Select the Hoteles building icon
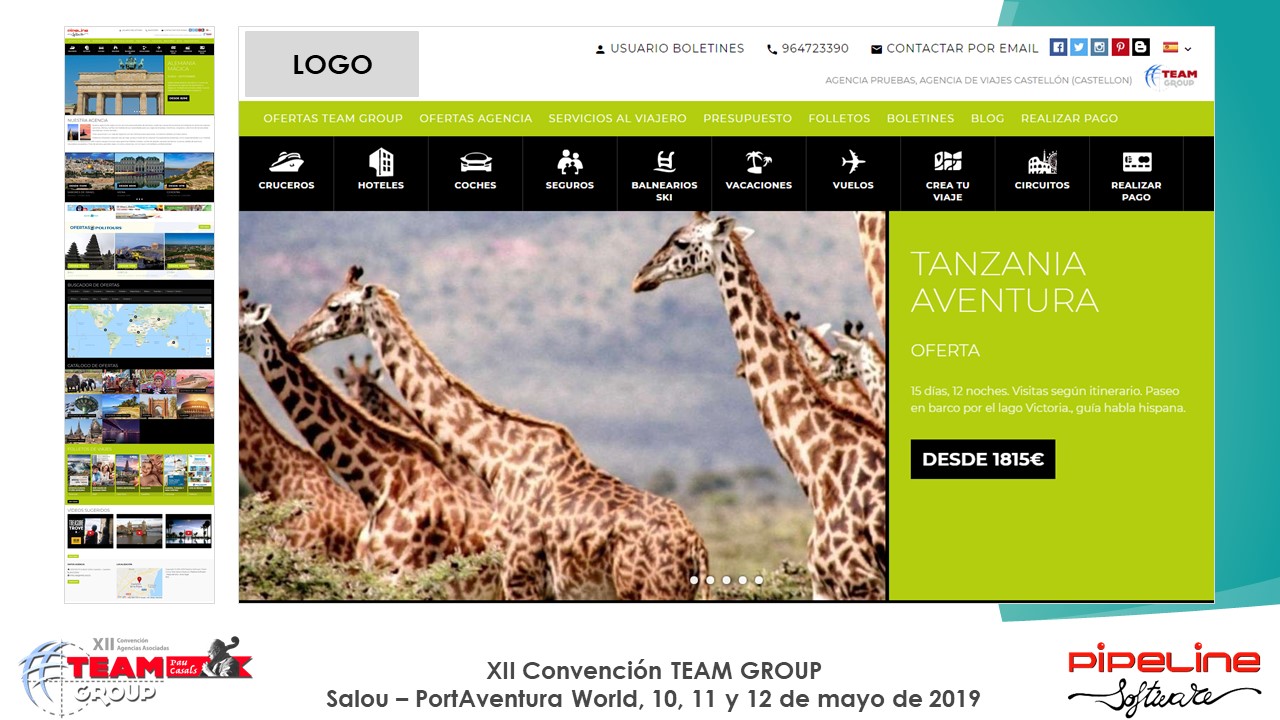Image resolution: width=1280 pixels, height=720 pixels. coord(381,161)
